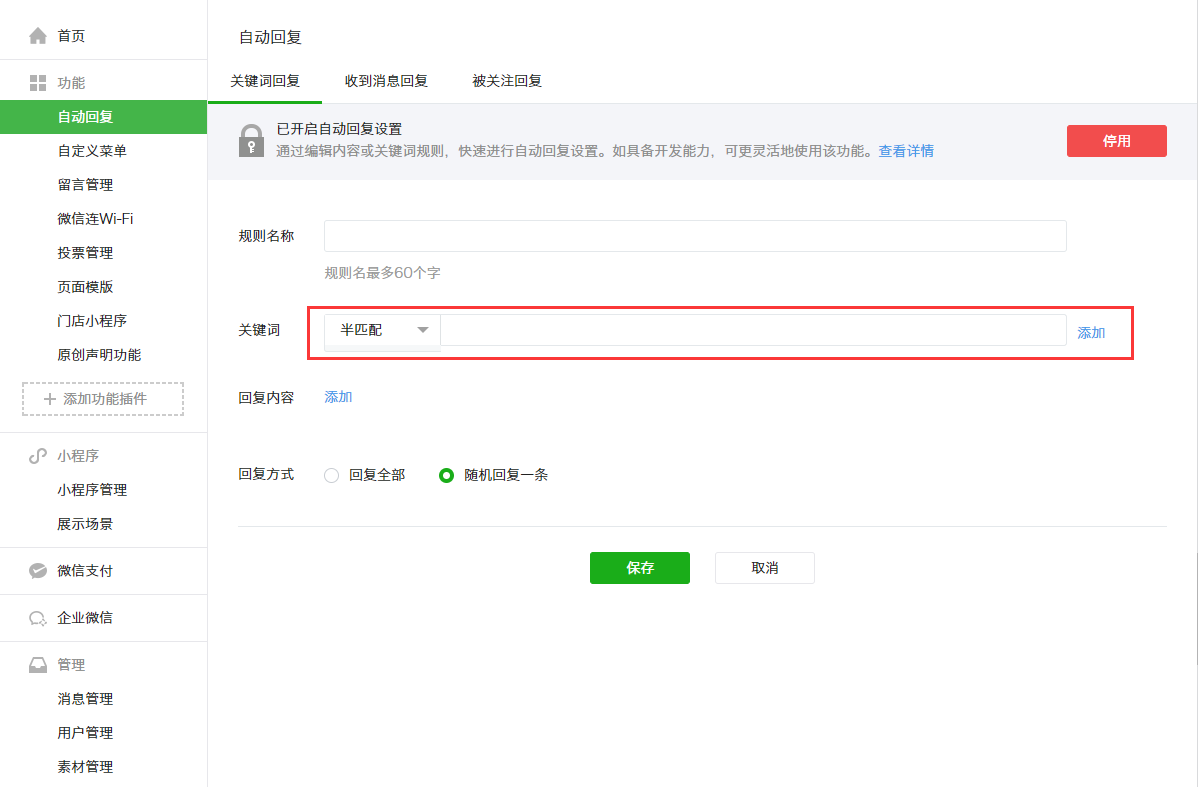Open 页面模版 in the sidebar
1198x787 pixels.
coord(85,287)
